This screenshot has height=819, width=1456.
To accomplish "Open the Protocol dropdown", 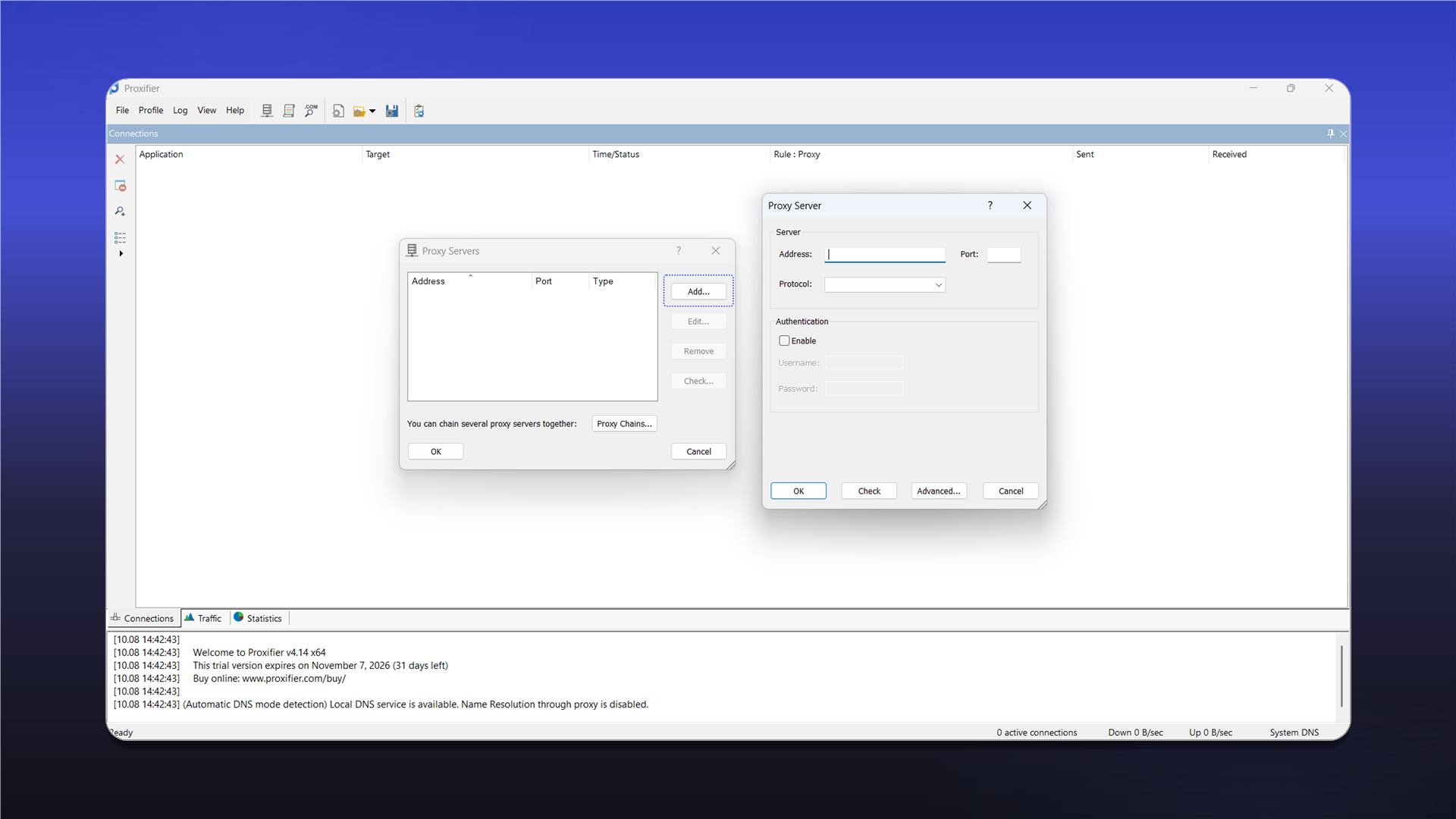I will tap(885, 284).
